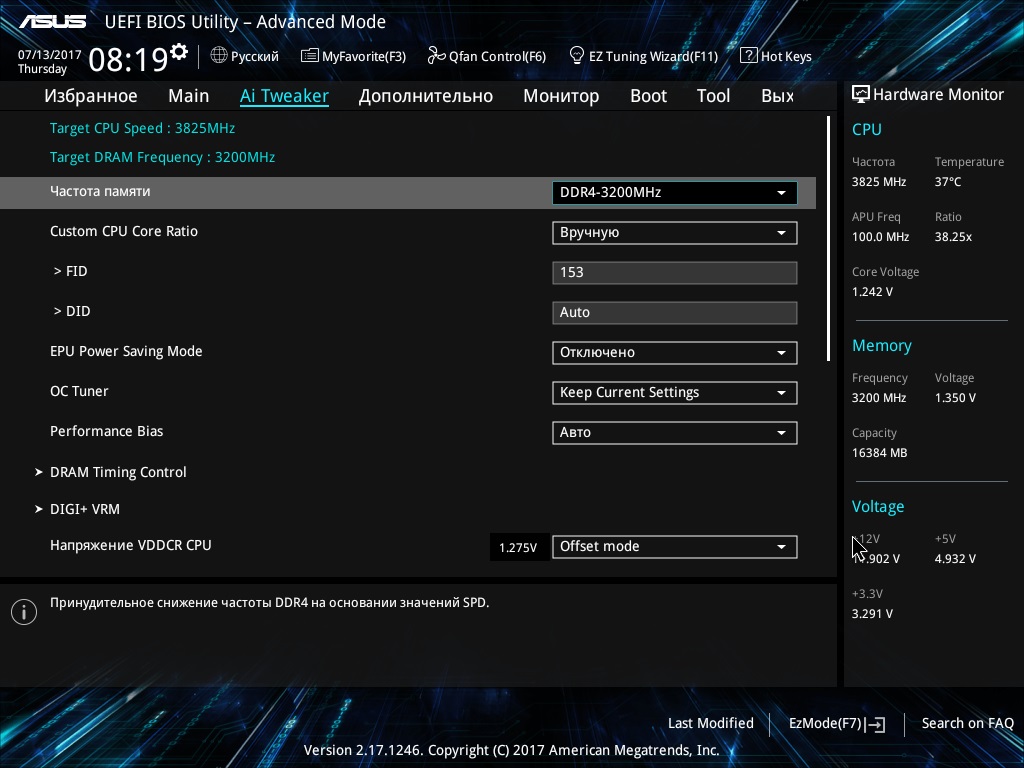Click the 07/13/2017 date text

pos(50,55)
